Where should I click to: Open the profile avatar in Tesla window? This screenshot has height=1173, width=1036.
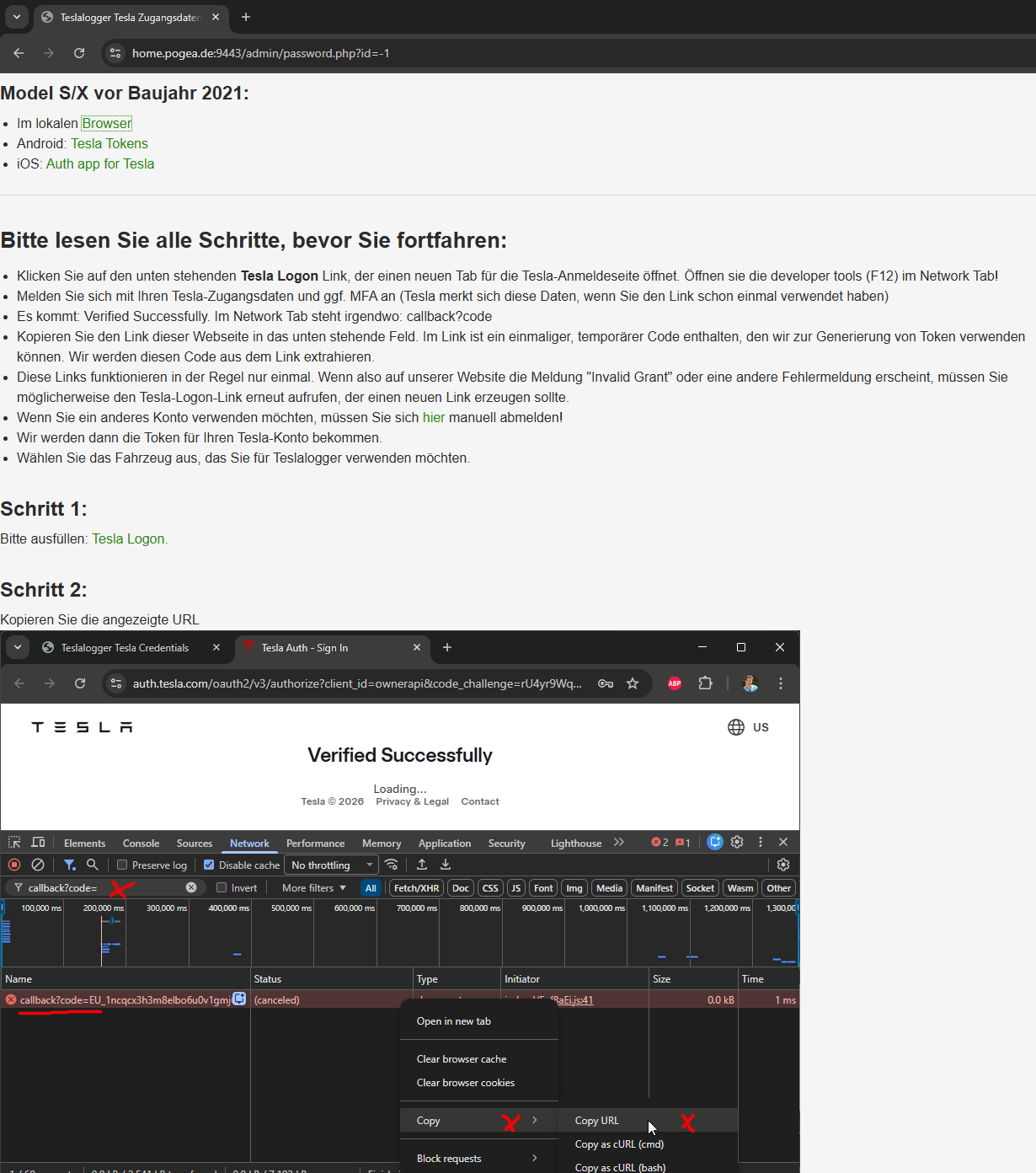click(750, 683)
